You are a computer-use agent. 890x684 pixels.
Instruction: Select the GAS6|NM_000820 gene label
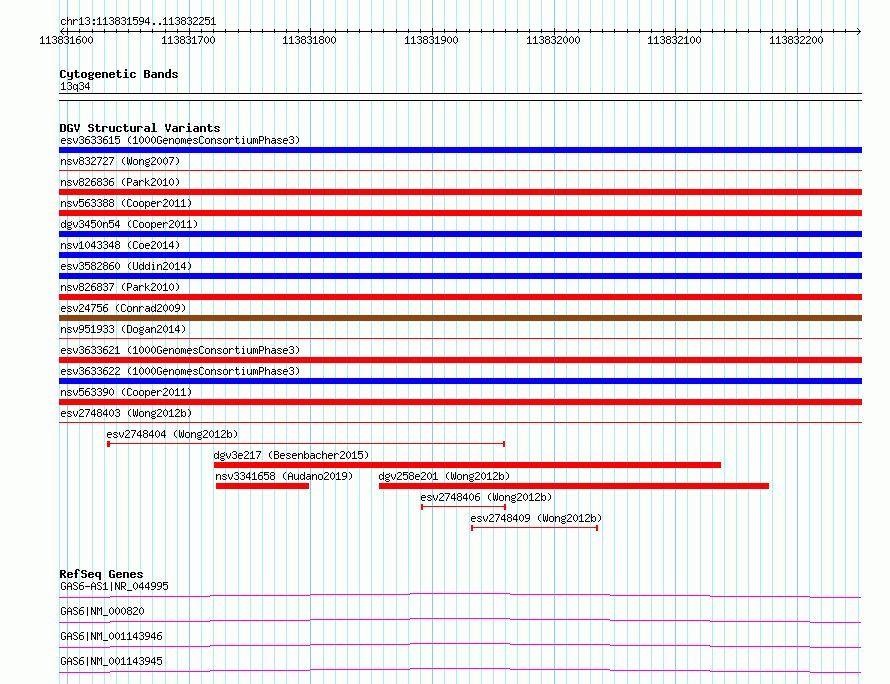click(x=102, y=611)
